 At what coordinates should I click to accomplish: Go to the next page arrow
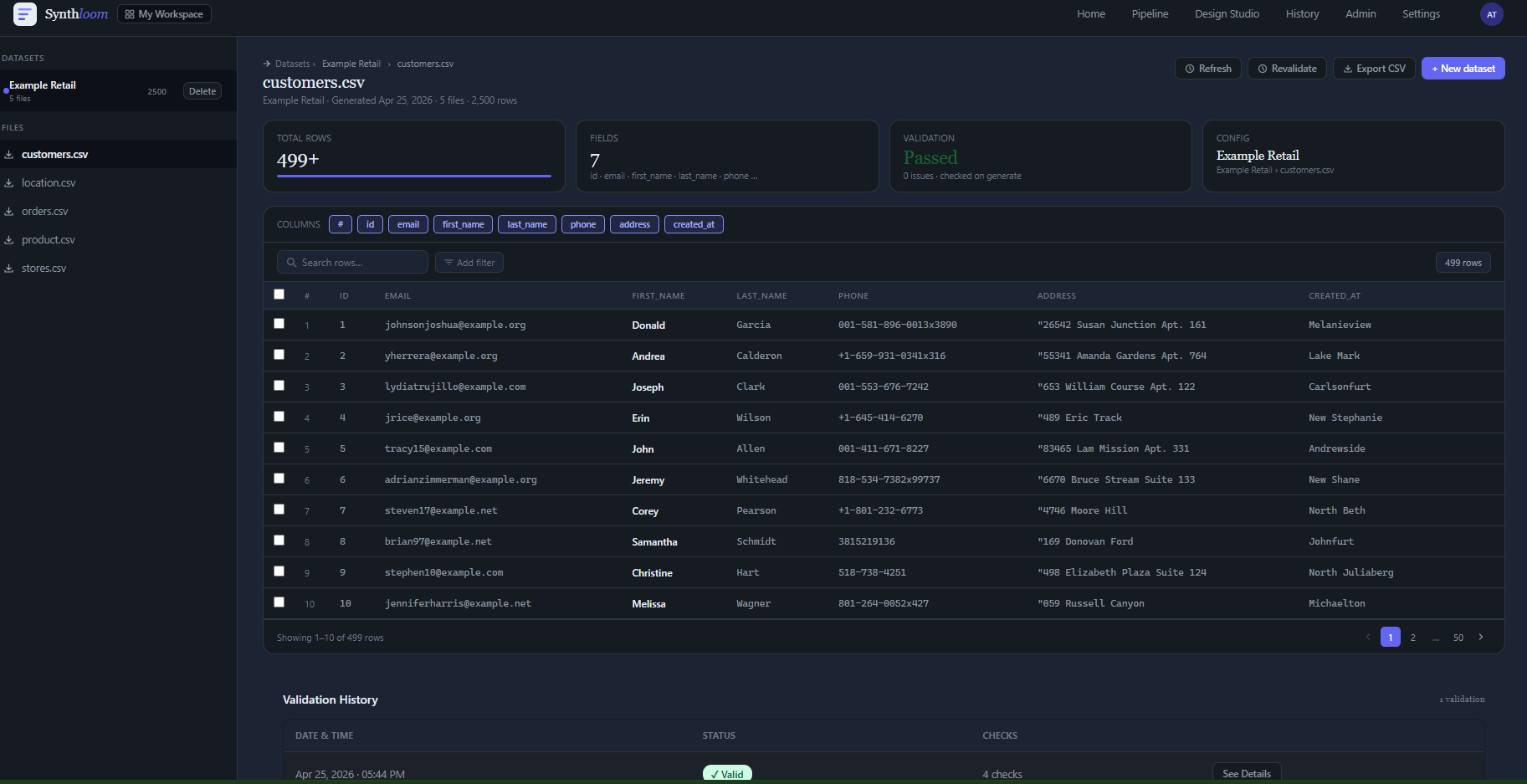[1481, 637]
